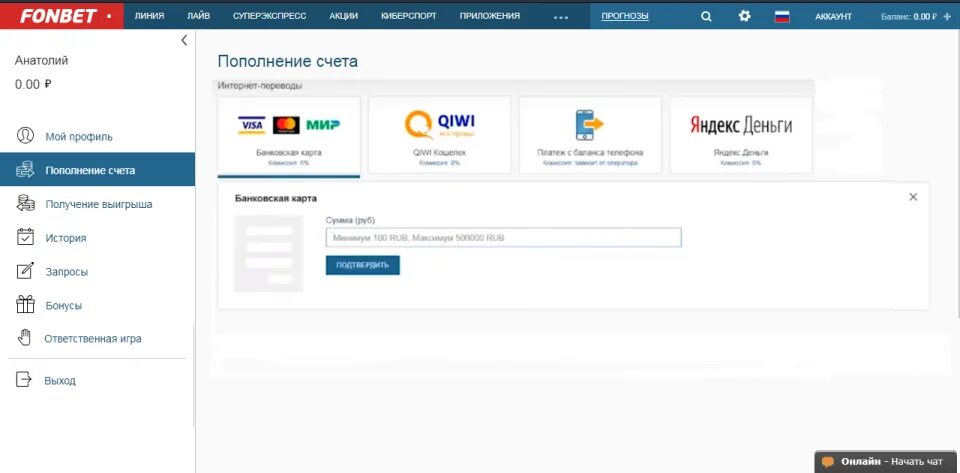Click the FONBET logo
The height and width of the screenshot is (473, 960).
pos(61,16)
